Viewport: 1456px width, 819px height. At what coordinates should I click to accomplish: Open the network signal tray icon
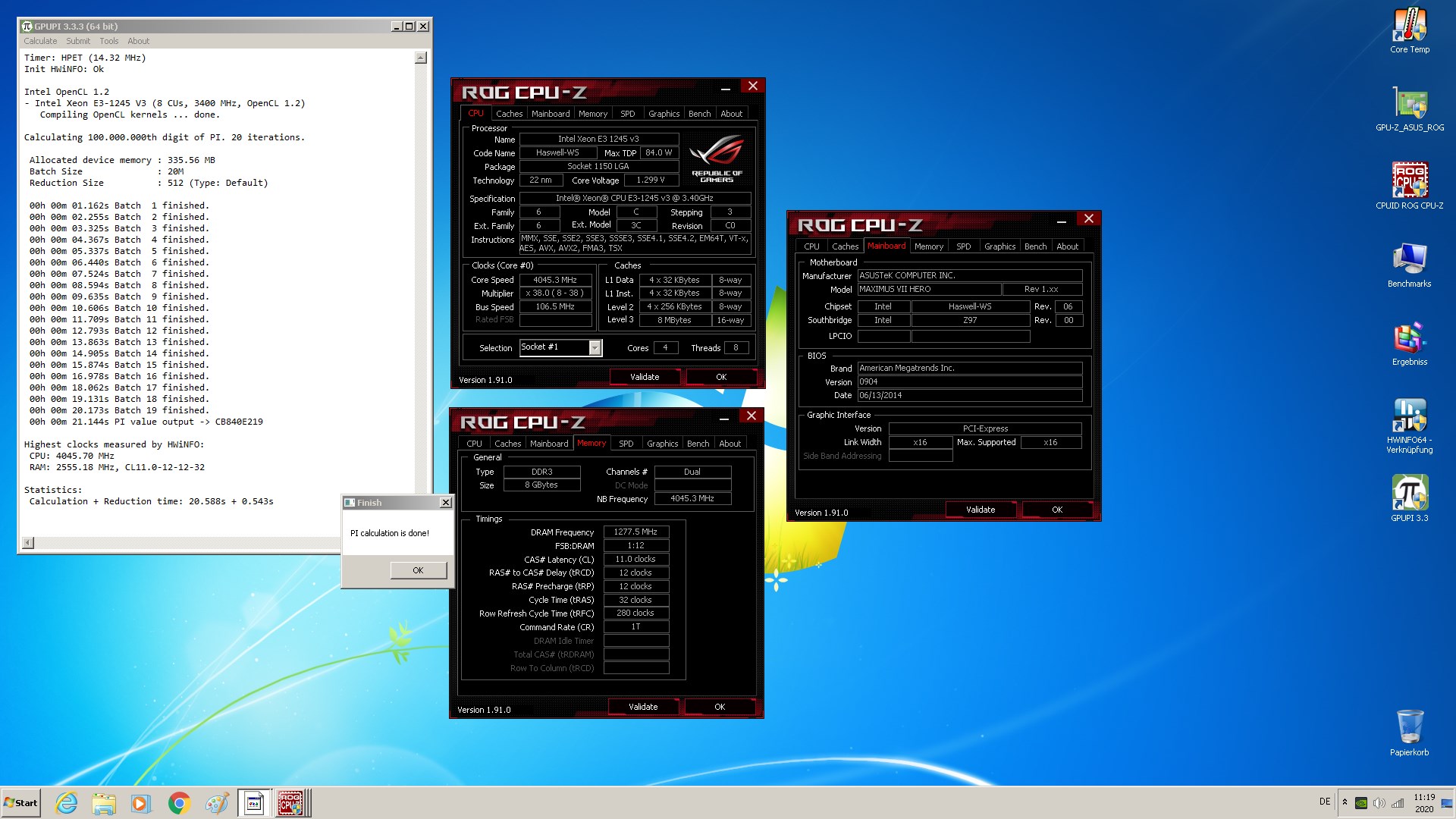click(1398, 803)
